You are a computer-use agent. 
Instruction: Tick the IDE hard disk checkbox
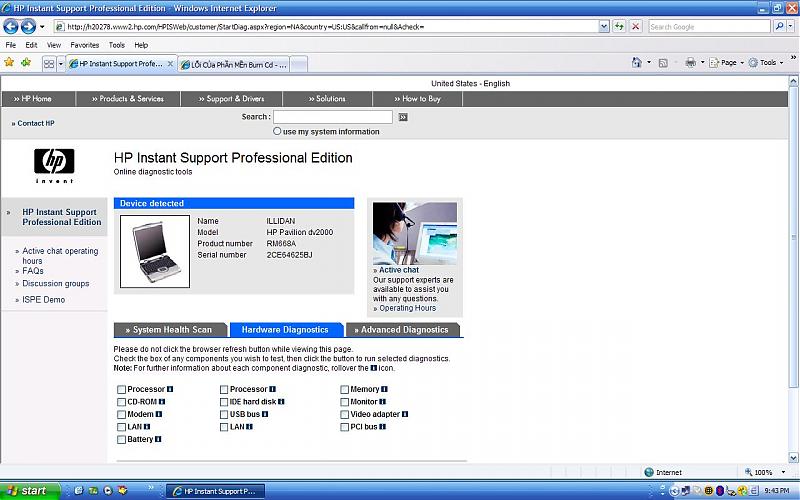coord(224,402)
